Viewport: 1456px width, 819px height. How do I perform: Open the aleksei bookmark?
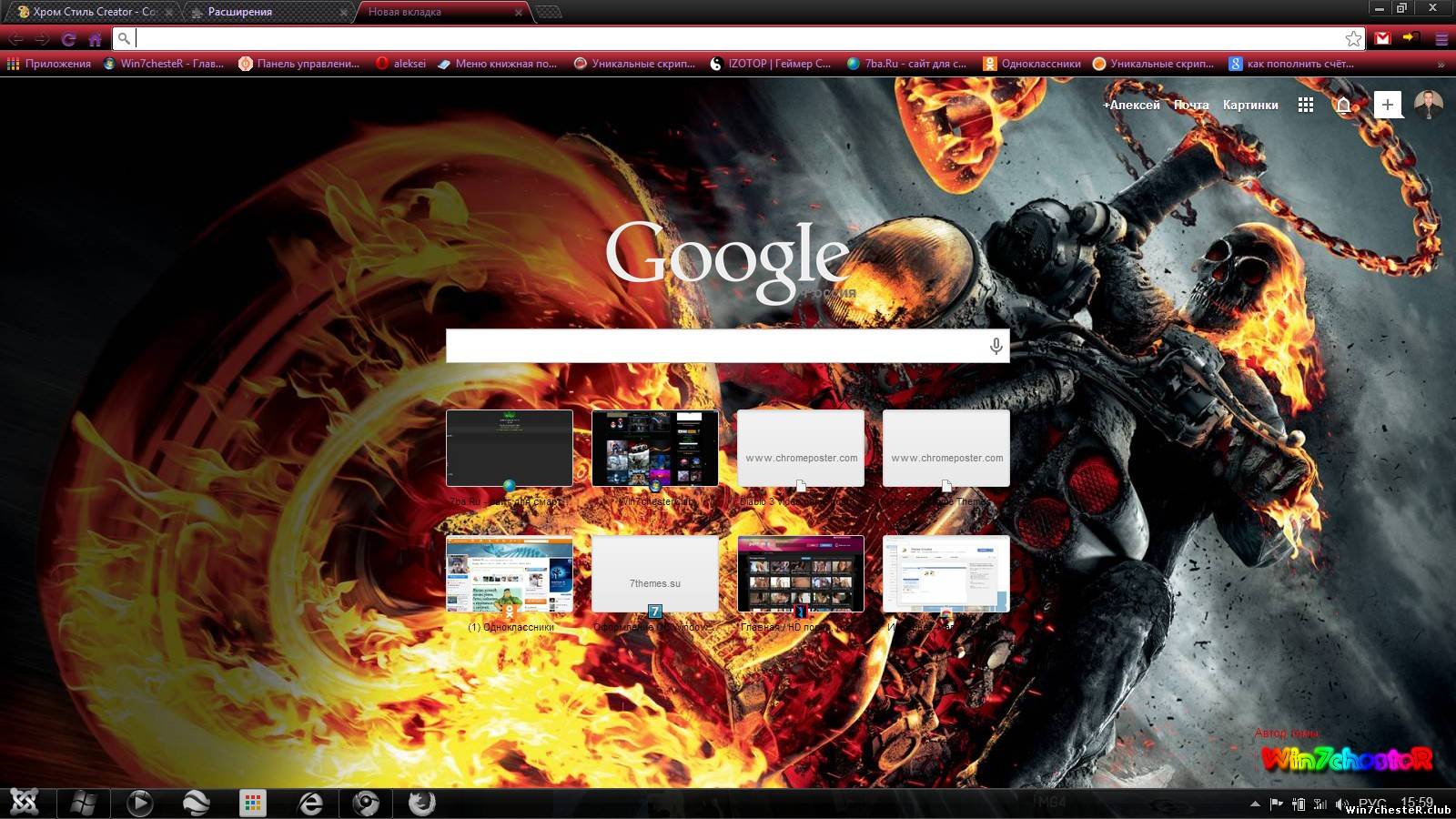[x=401, y=64]
